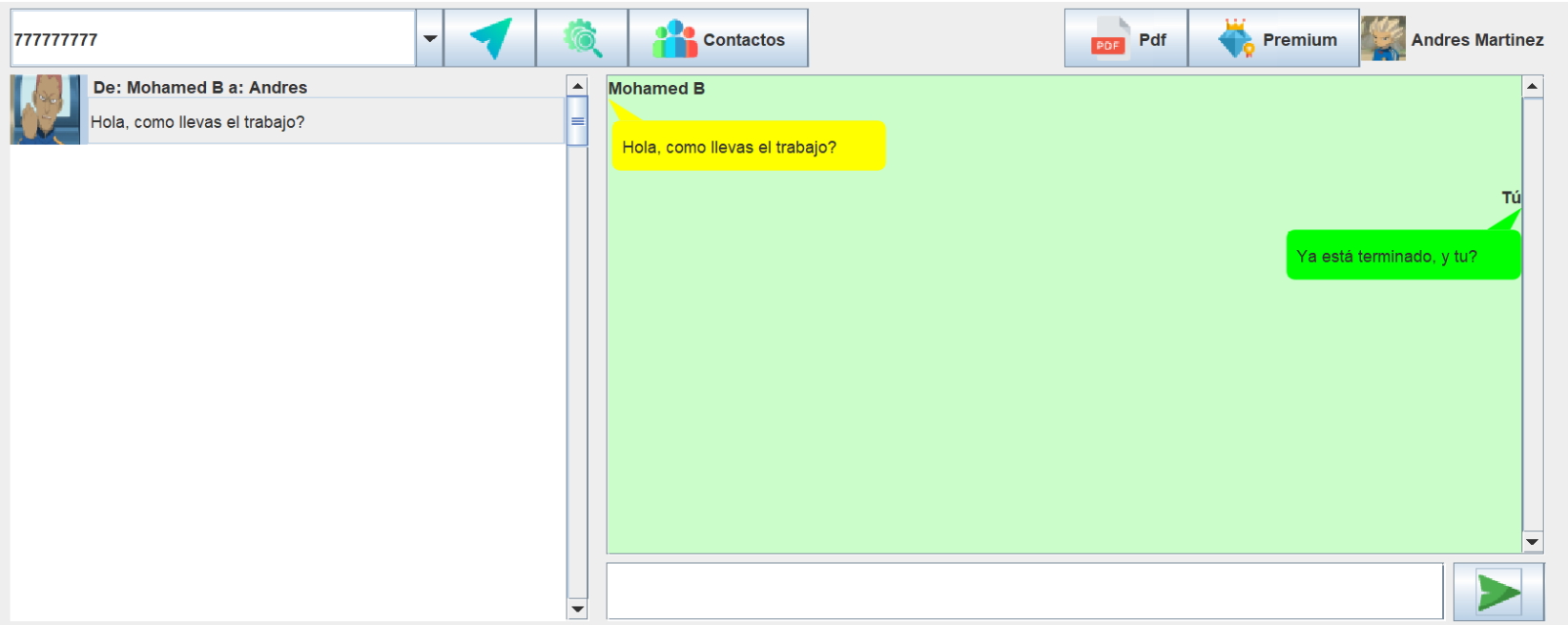1568x625 pixels.
Task: Send message with green arrow button
Action: 1498,592
